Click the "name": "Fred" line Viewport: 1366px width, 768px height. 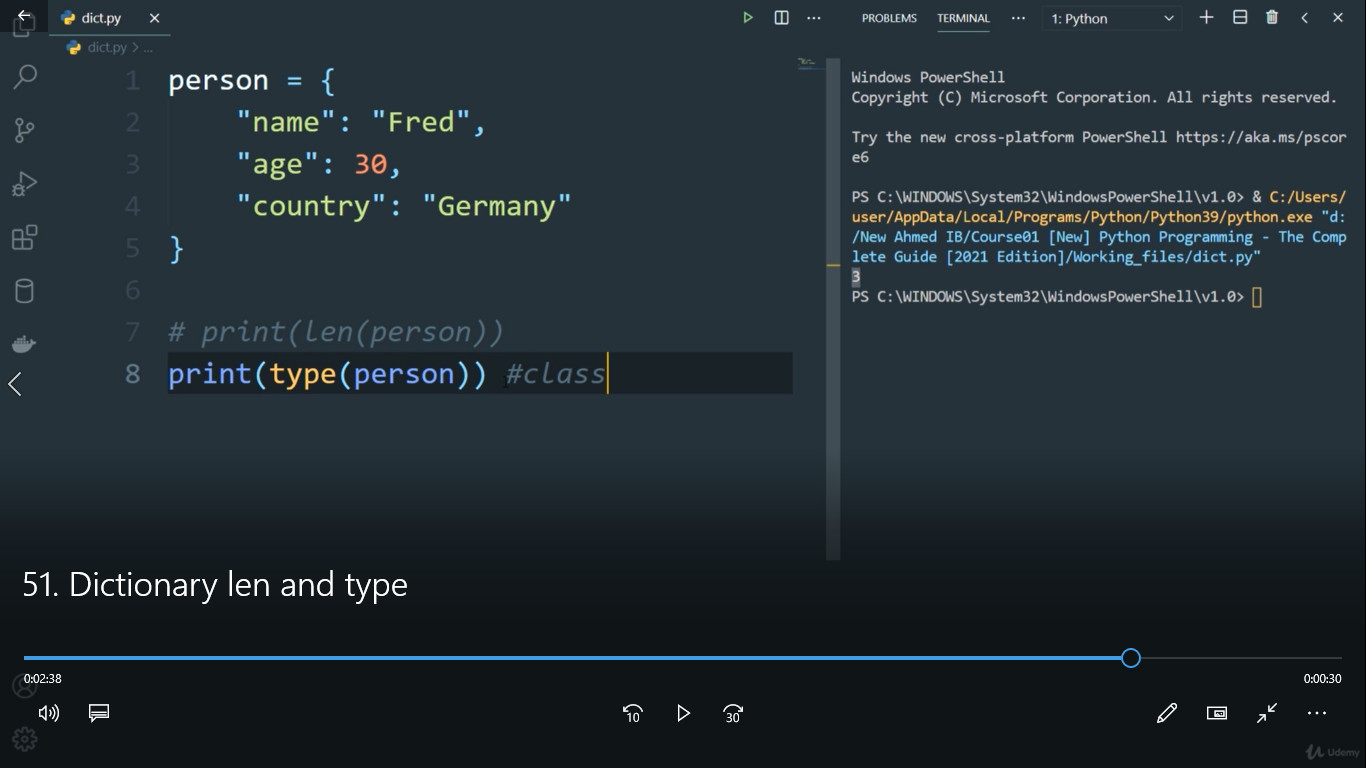coord(361,122)
